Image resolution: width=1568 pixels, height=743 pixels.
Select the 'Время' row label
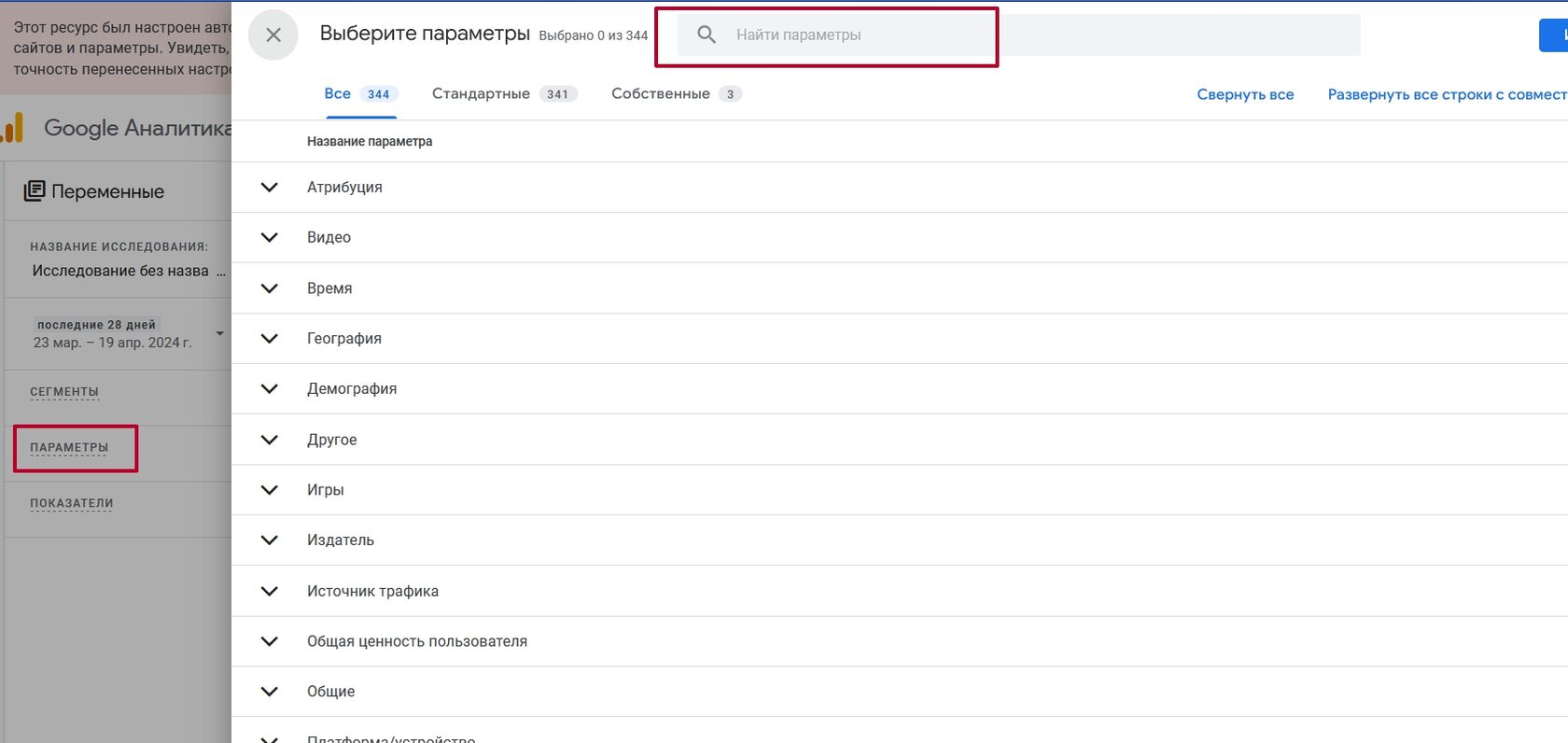click(329, 288)
